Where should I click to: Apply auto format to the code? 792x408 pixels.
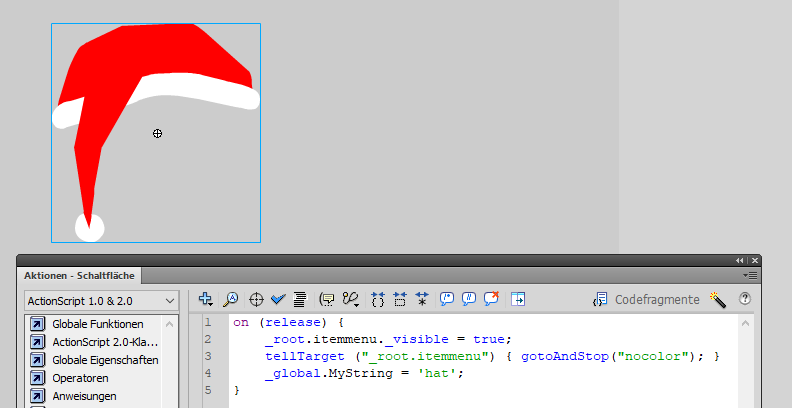click(300, 299)
